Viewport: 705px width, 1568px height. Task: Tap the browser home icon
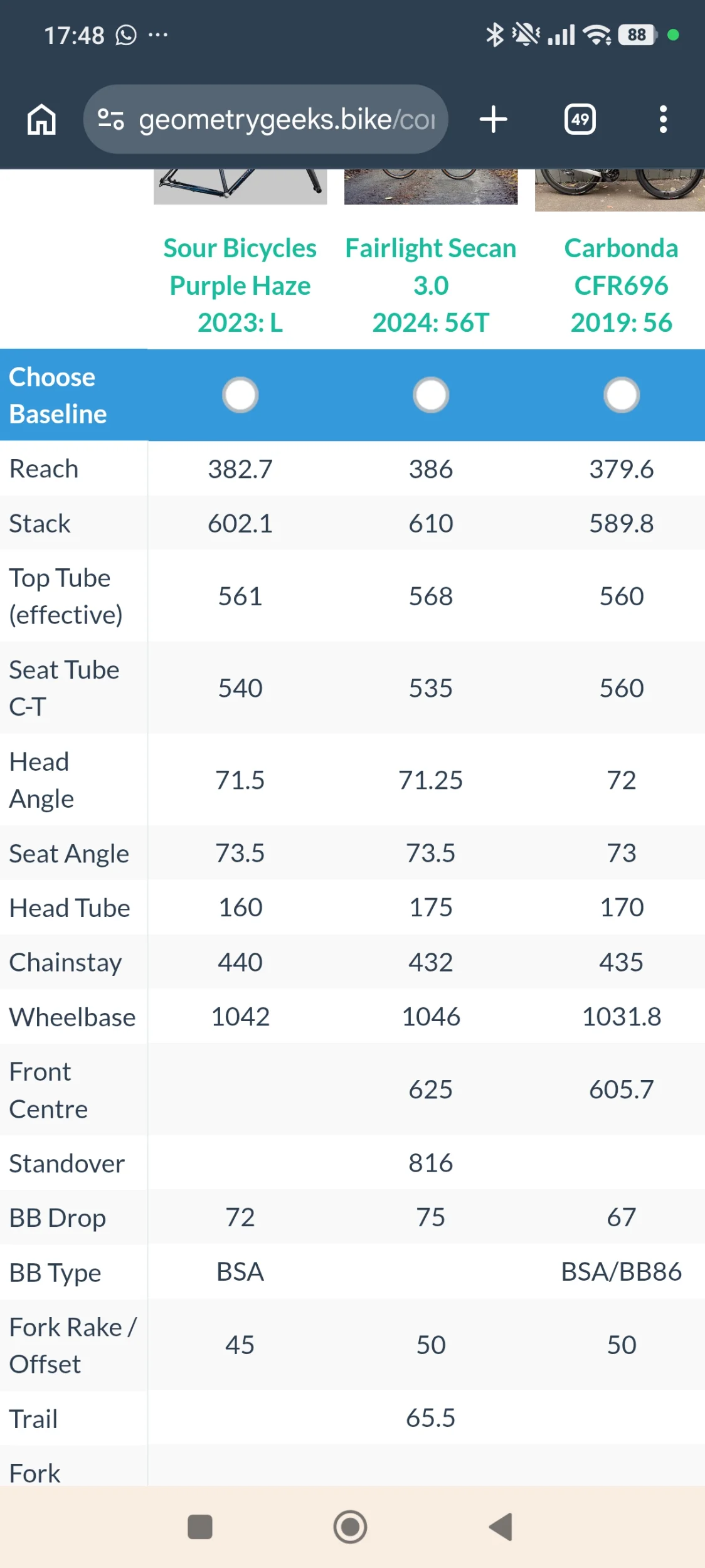click(x=41, y=119)
